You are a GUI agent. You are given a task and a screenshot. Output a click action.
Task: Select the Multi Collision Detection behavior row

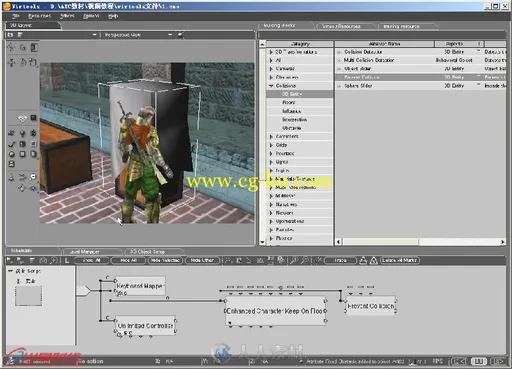click(420, 60)
